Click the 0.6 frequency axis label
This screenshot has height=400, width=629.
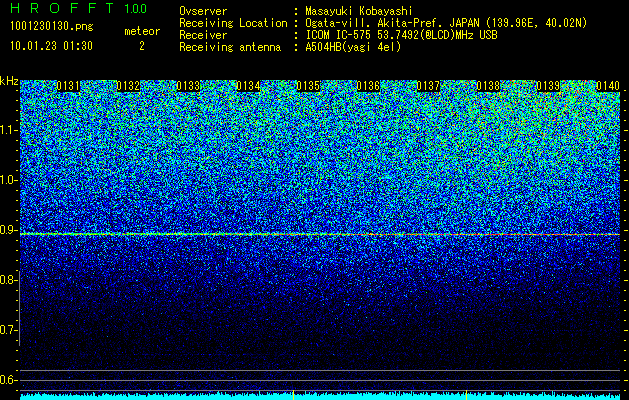click(x=9, y=380)
